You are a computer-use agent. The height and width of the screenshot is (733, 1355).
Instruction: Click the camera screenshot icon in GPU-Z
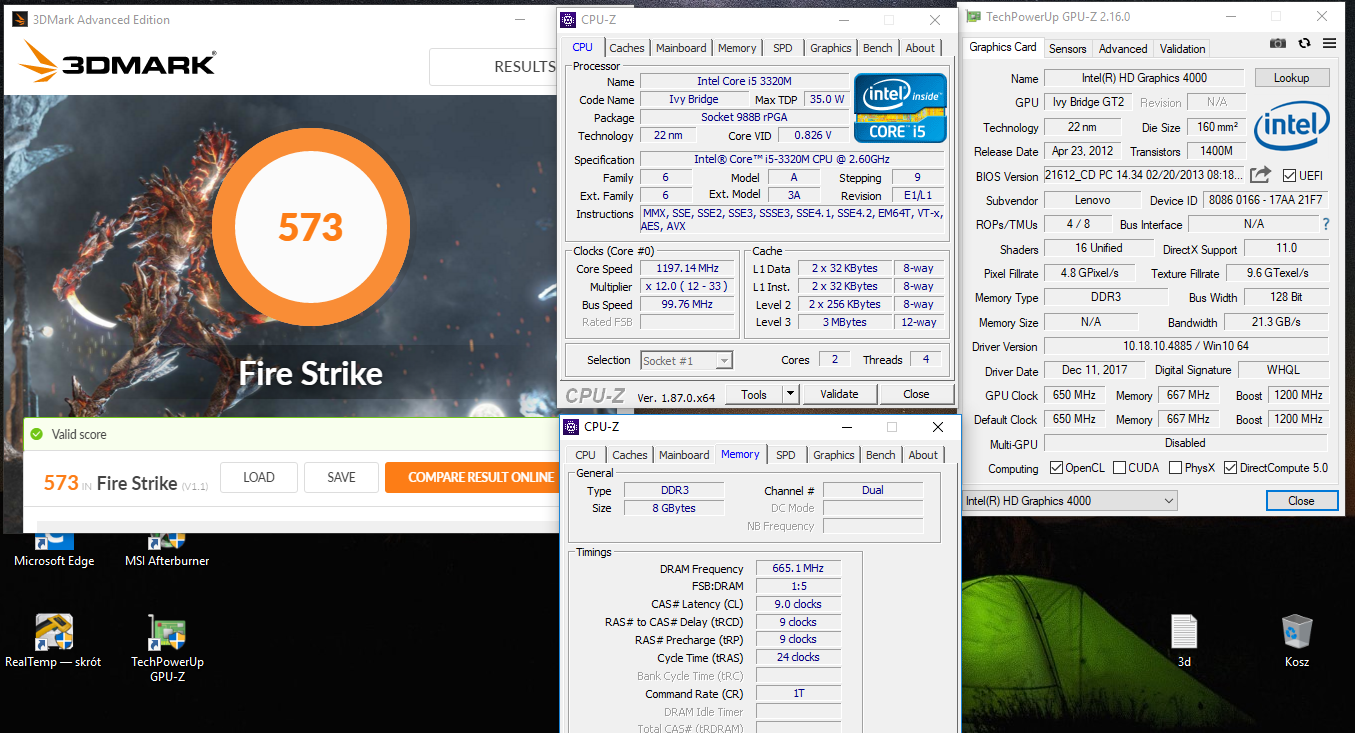click(x=1278, y=44)
